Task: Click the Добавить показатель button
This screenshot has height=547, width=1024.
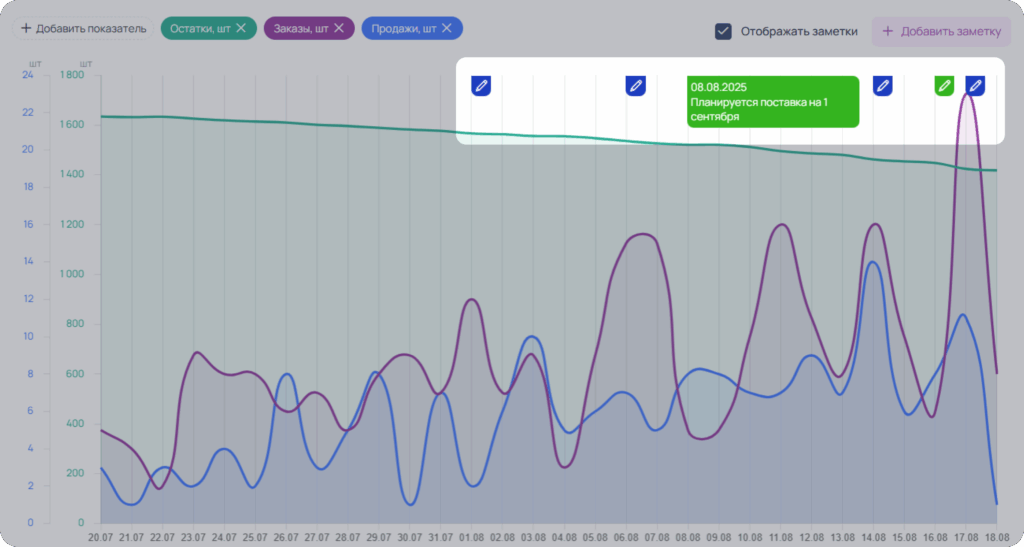Action: coord(83,28)
